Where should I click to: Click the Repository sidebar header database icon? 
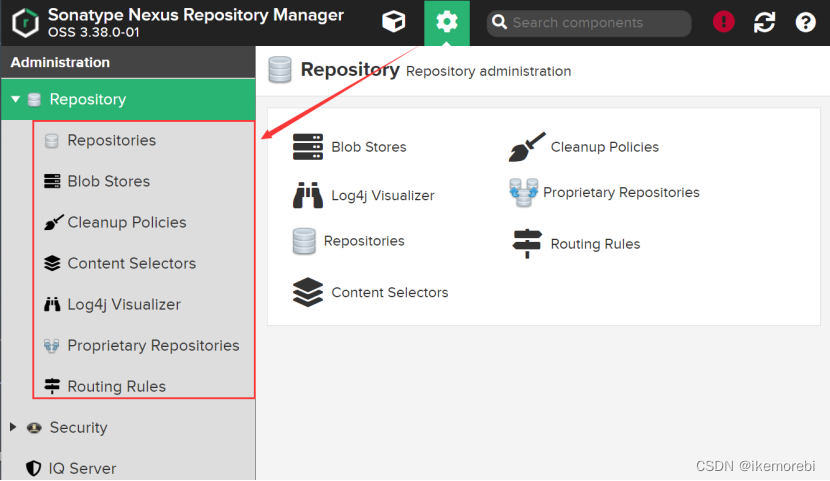[x=34, y=99]
